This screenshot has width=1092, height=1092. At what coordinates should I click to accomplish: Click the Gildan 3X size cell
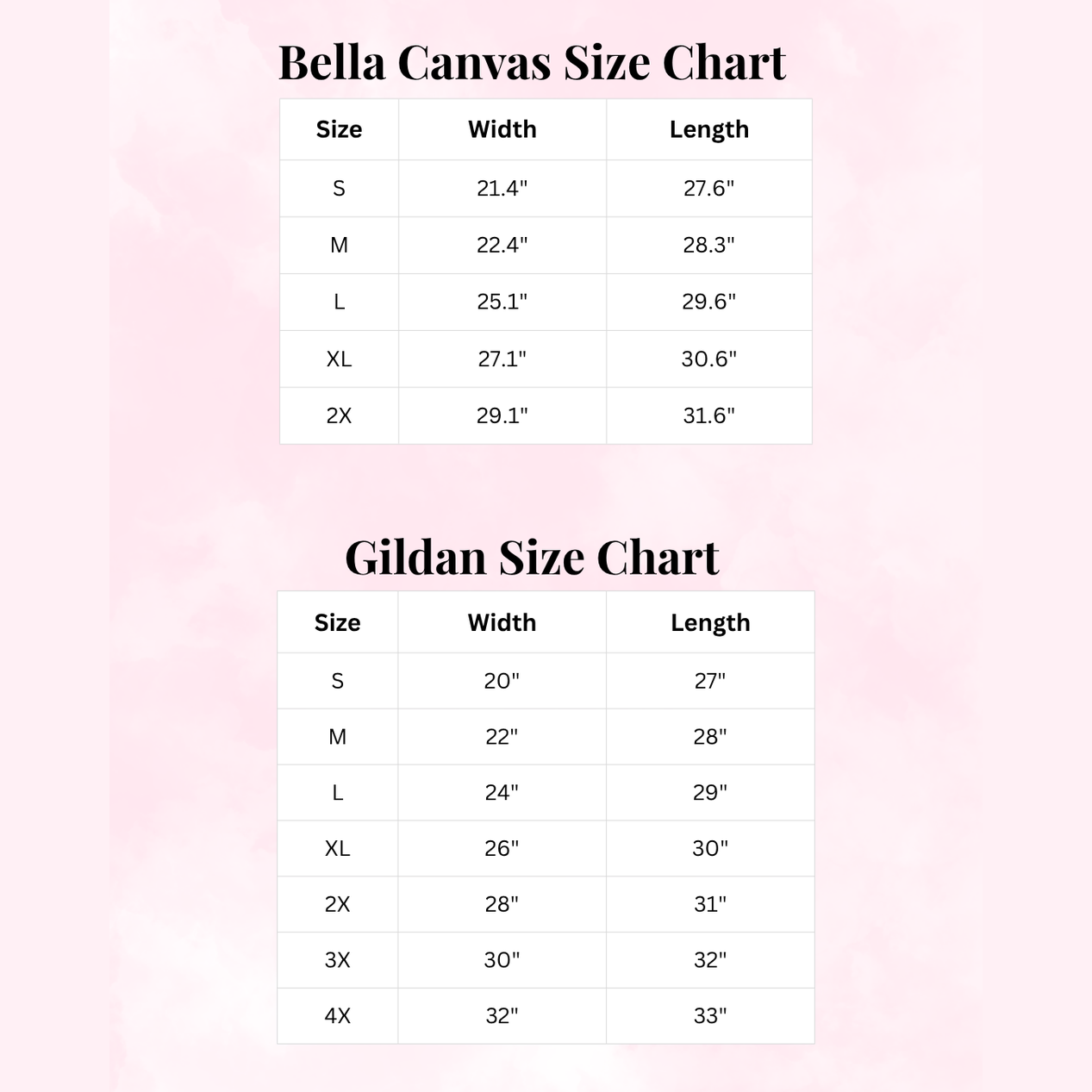tap(337, 960)
